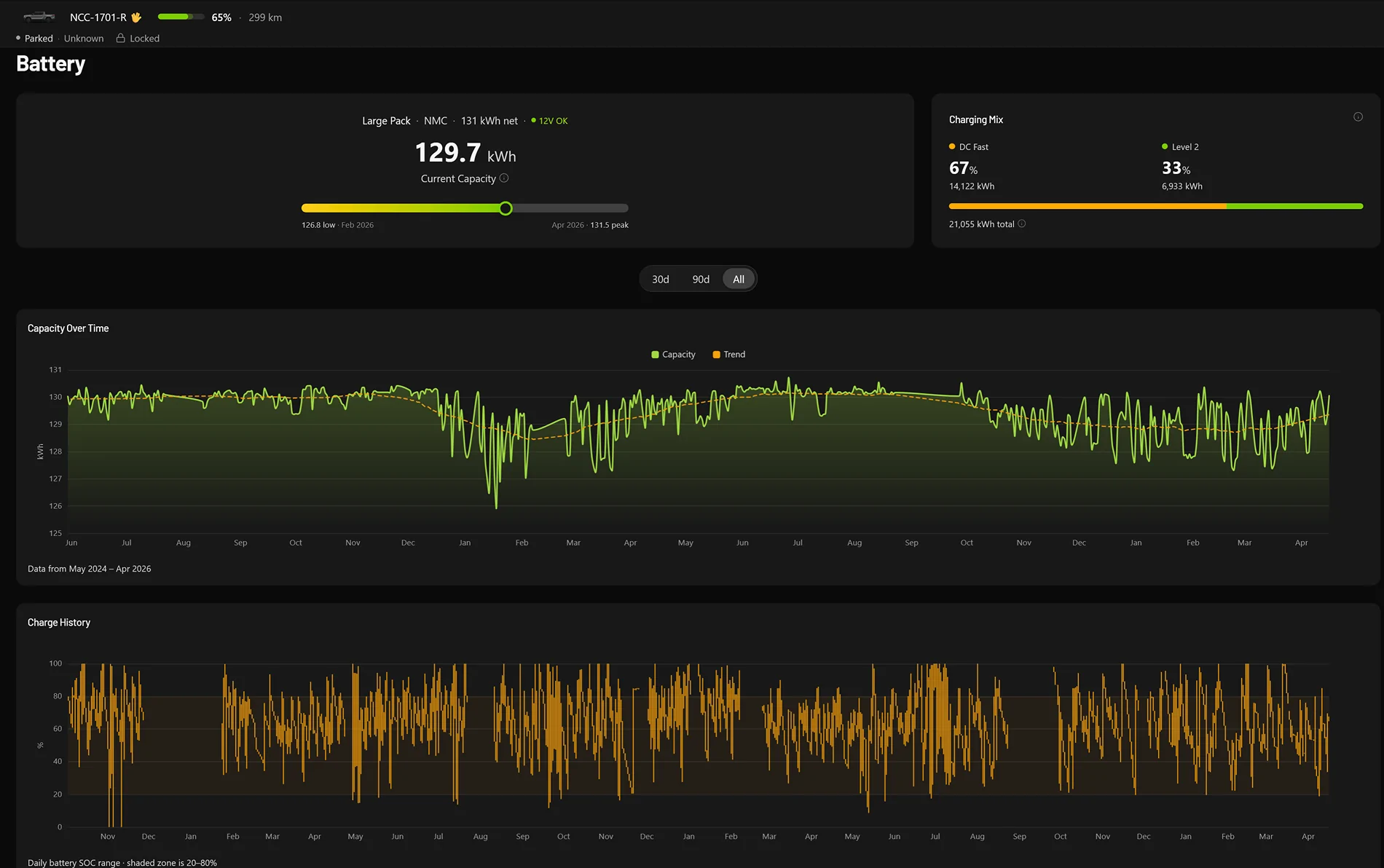Click the Data from May 2024 – Apr 2026 note
1384x868 pixels.
point(90,569)
